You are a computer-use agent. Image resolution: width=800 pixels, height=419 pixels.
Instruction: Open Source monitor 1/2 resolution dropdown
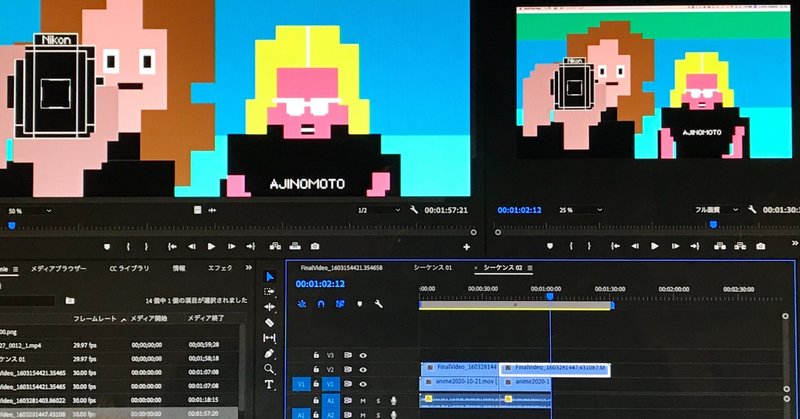pos(378,210)
